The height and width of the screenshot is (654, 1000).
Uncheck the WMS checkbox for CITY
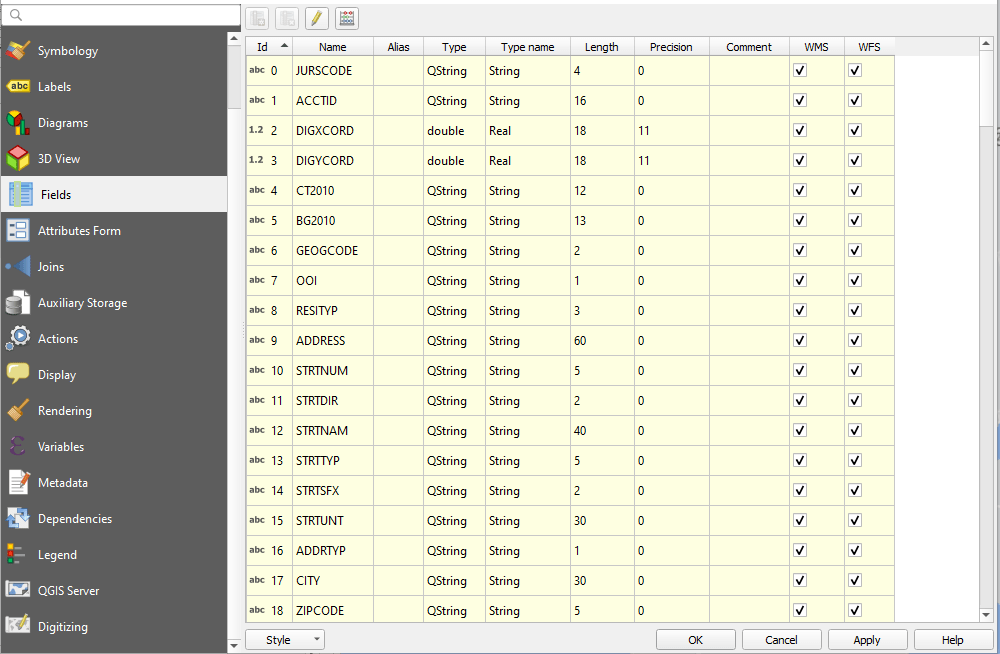pyautogui.click(x=799, y=580)
